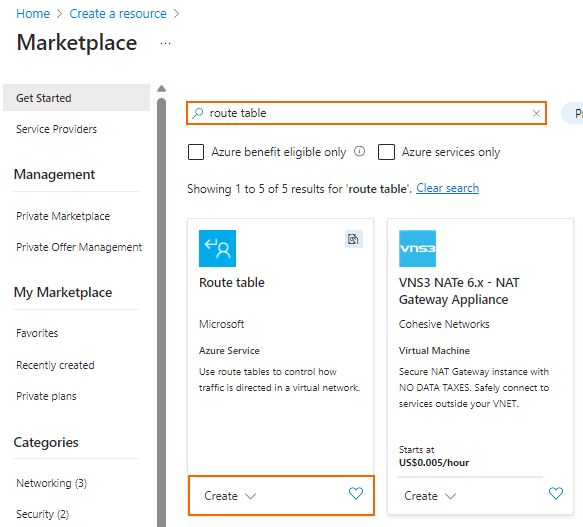Click the Route table product icon
The height and width of the screenshot is (527, 583).
(x=217, y=248)
